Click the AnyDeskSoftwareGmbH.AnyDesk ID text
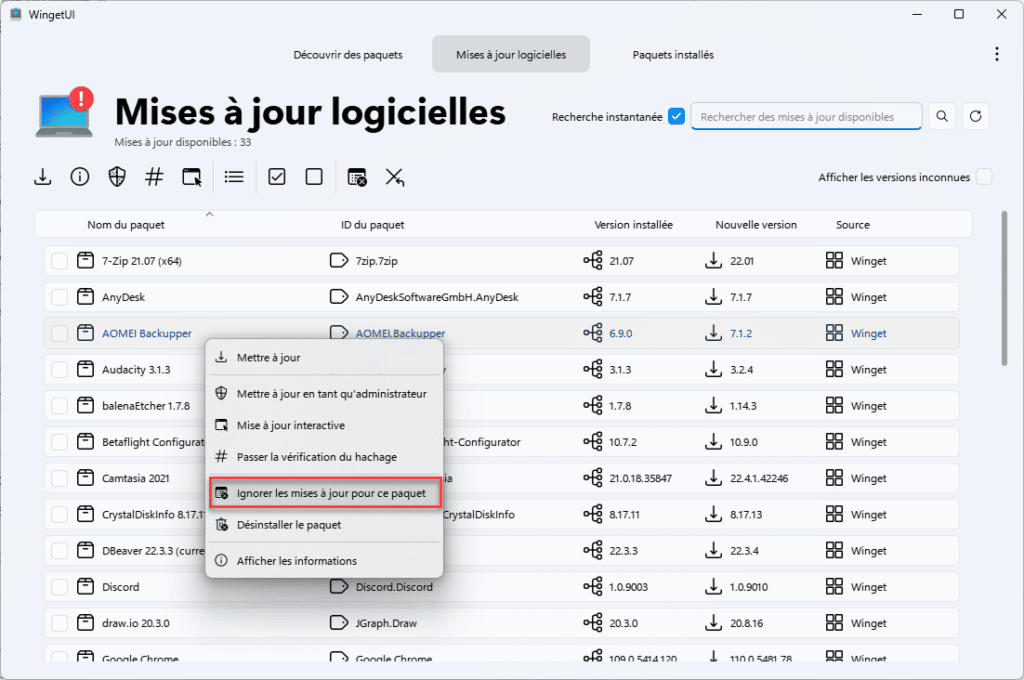The image size is (1024, 680). 437,297
